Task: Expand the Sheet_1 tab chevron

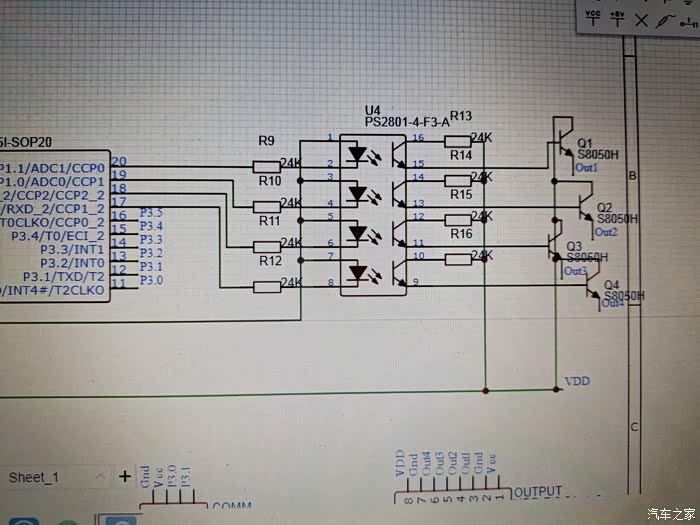Action: [101, 476]
